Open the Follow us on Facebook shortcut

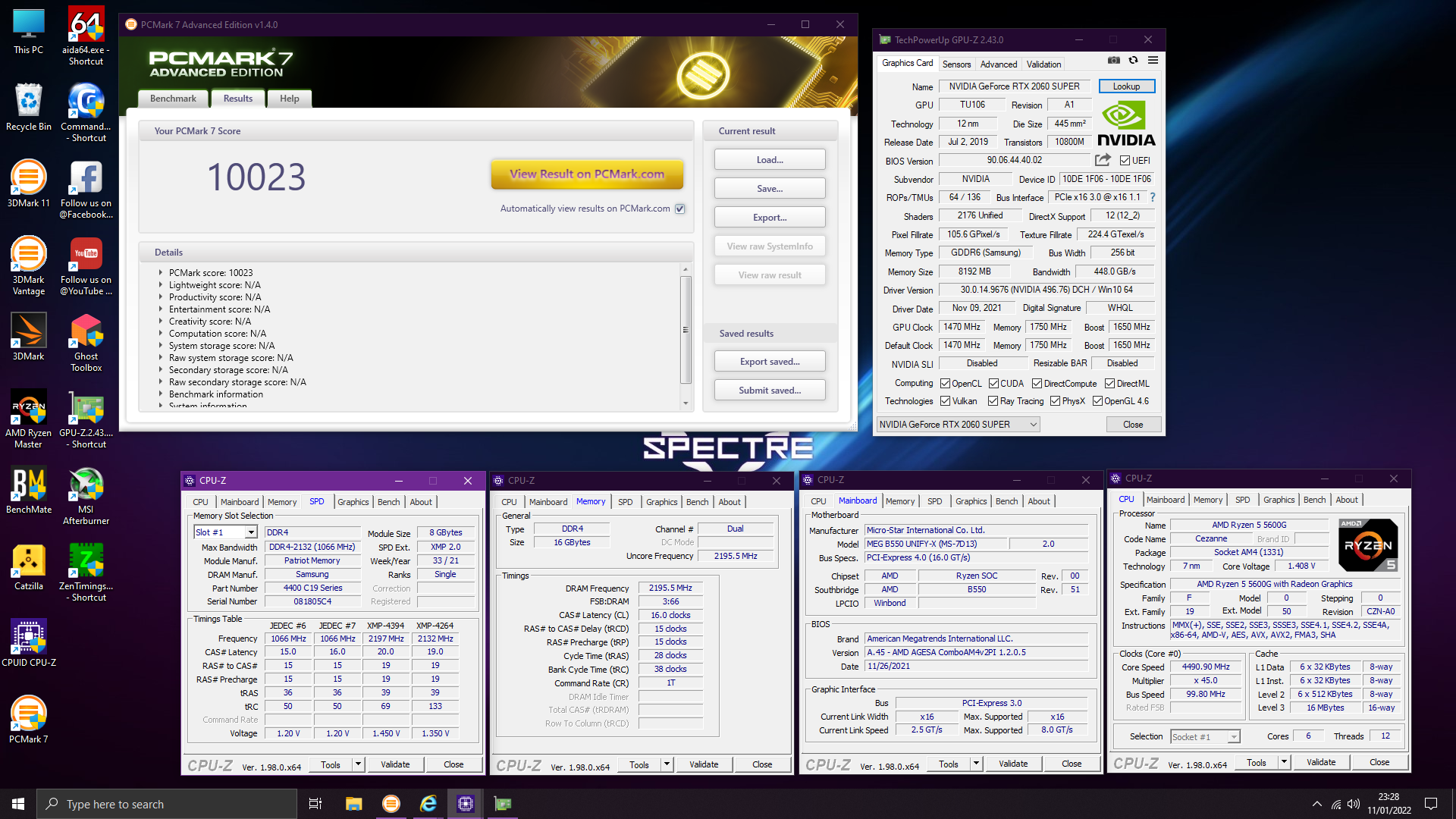[x=86, y=190]
